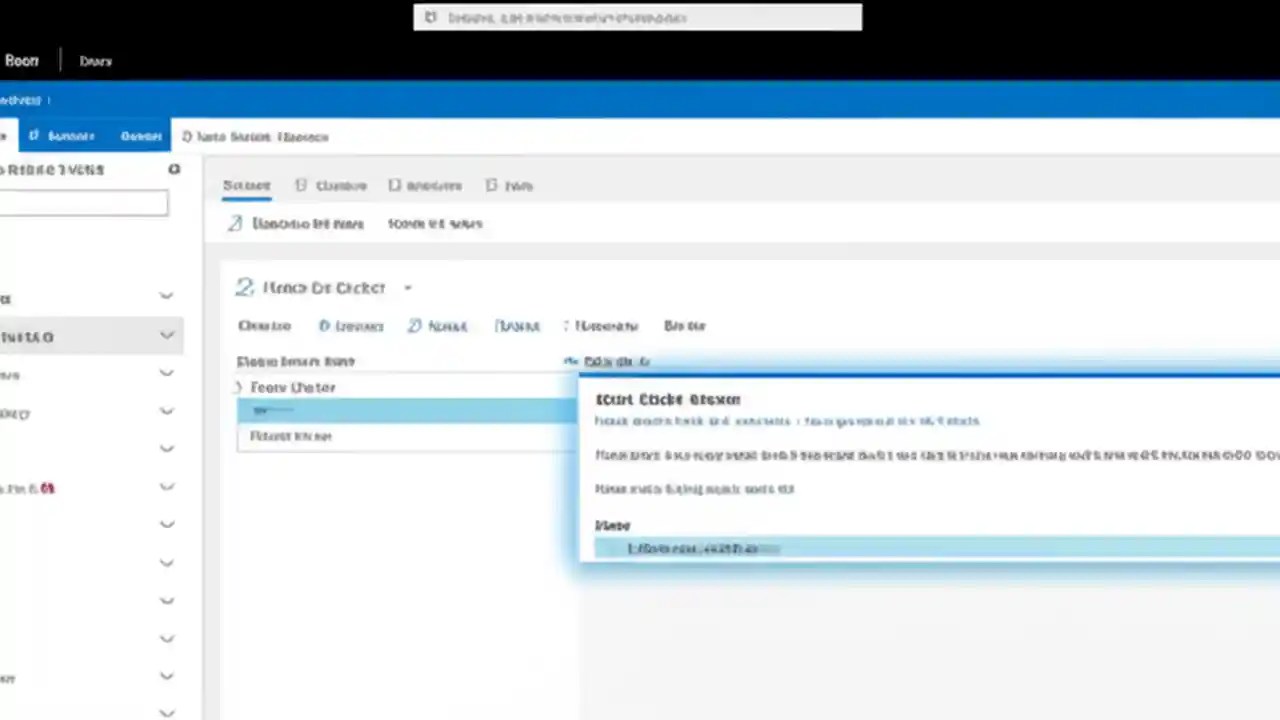Click the icon on the Cluster tab label

click(301, 185)
